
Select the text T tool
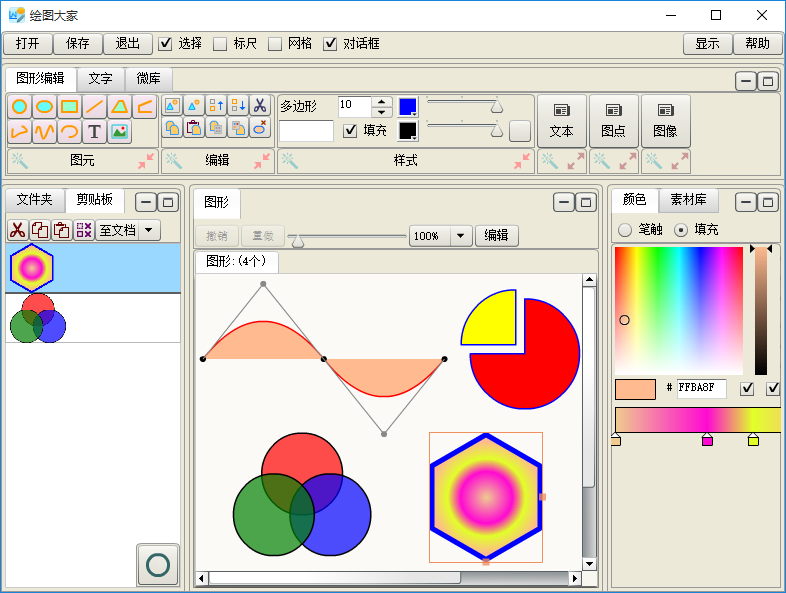(94, 132)
